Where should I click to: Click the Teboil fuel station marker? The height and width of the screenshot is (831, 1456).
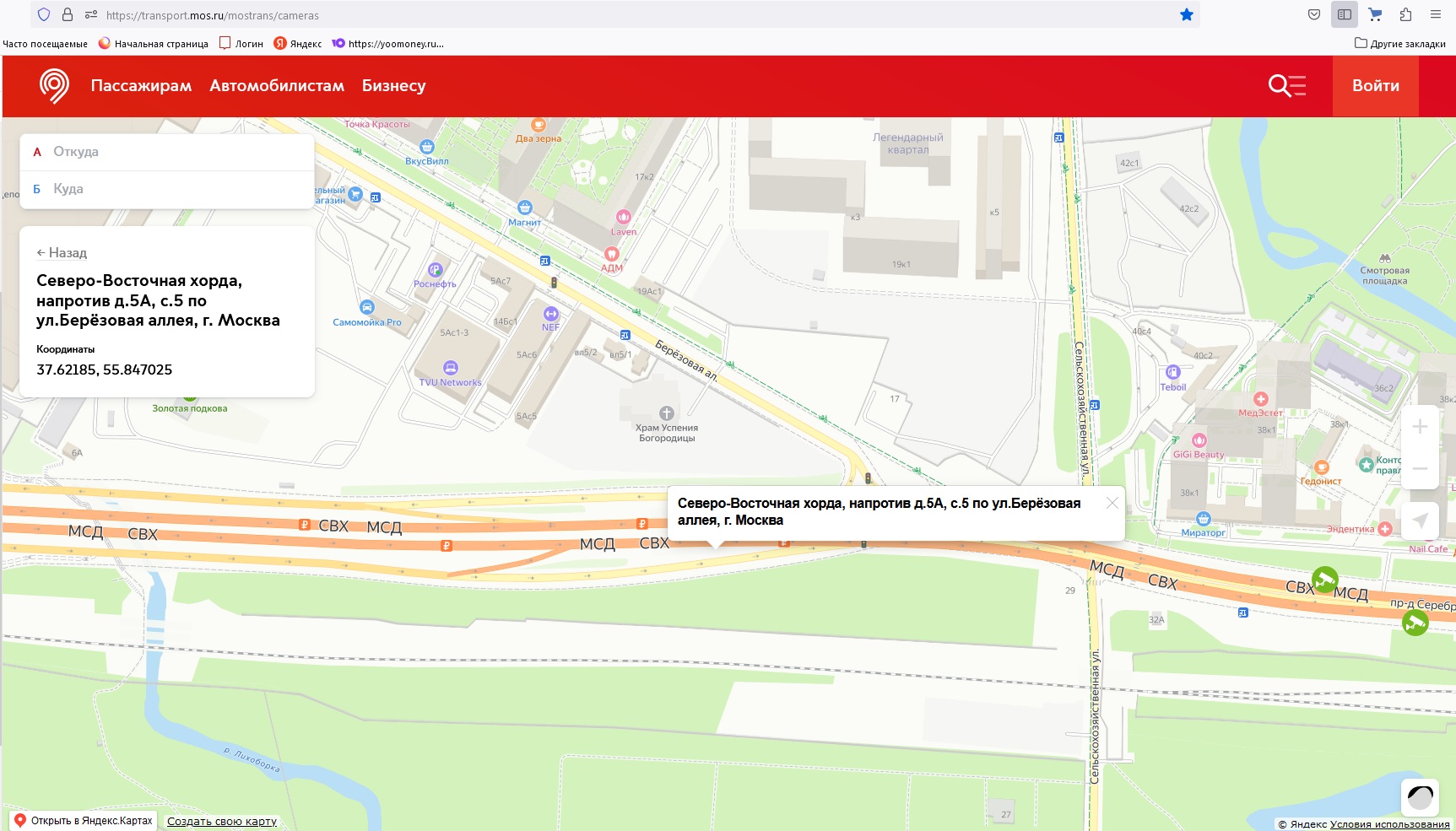[1173, 372]
